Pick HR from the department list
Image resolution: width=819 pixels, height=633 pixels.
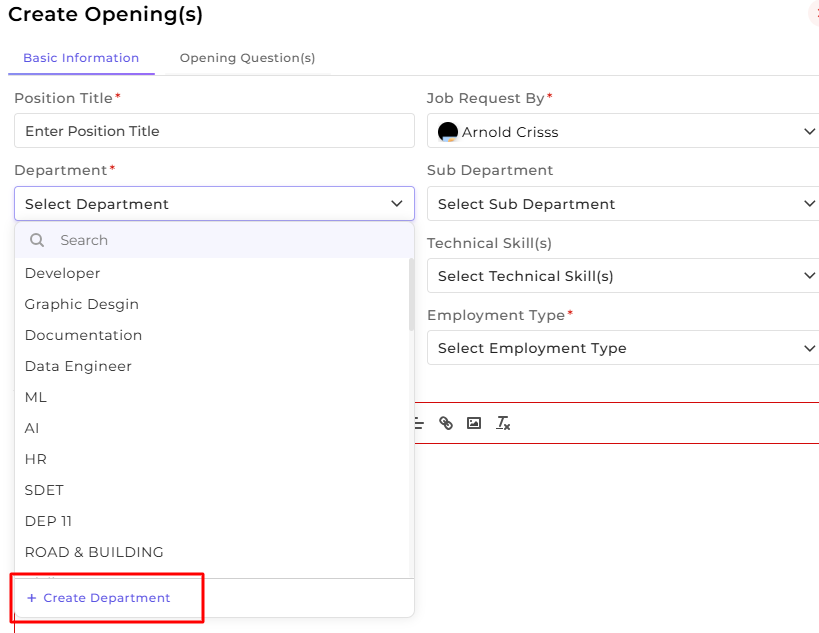[212, 459]
